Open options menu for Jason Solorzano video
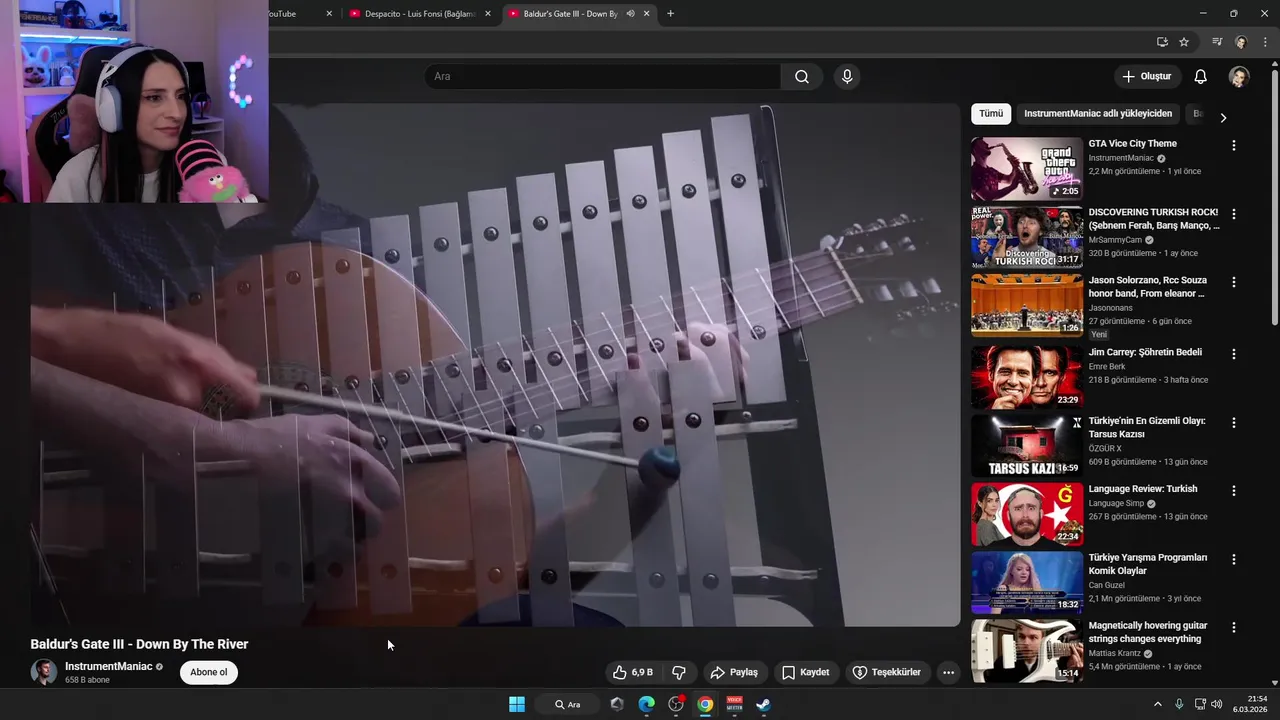Image resolution: width=1280 pixels, height=720 pixels. [x=1233, y=282]
